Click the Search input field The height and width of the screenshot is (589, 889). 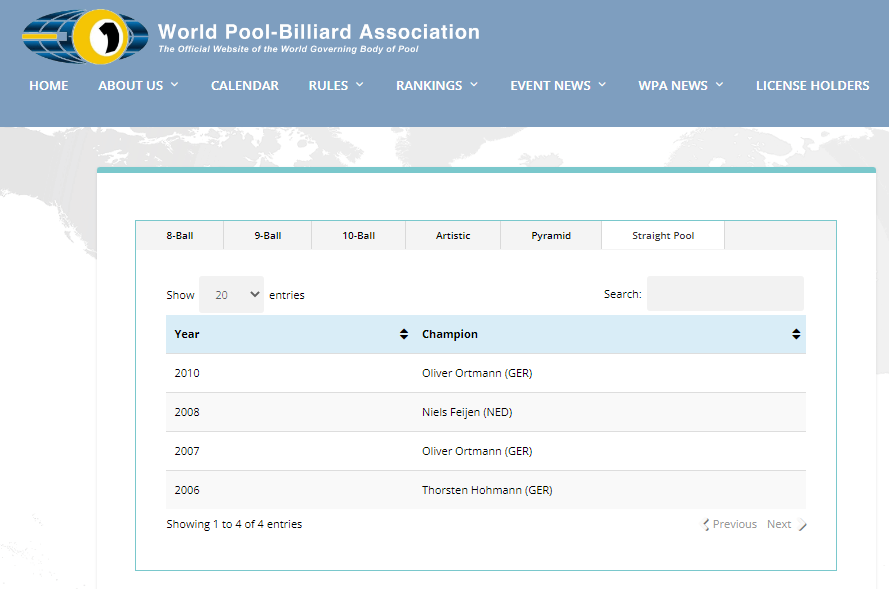point(725,294)
